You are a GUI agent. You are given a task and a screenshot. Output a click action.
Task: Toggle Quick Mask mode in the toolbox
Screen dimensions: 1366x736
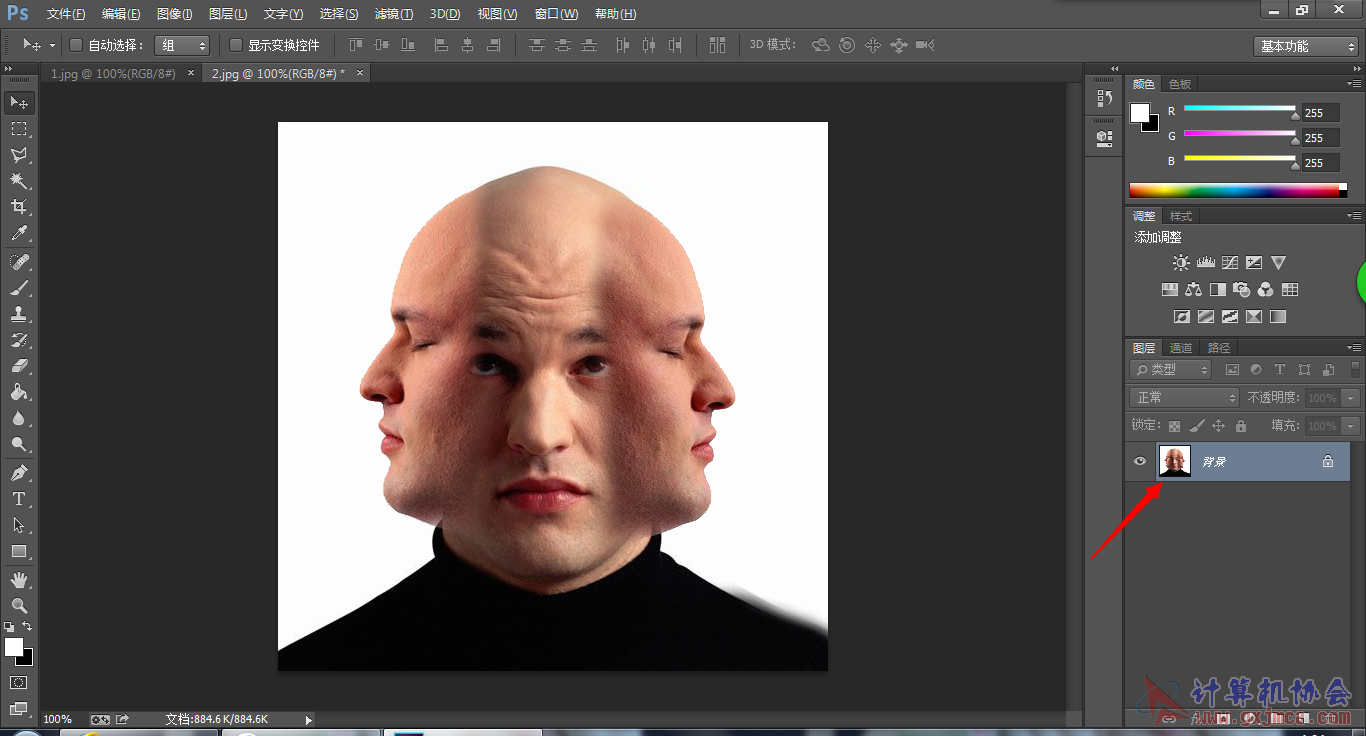(x=19, y=682)
